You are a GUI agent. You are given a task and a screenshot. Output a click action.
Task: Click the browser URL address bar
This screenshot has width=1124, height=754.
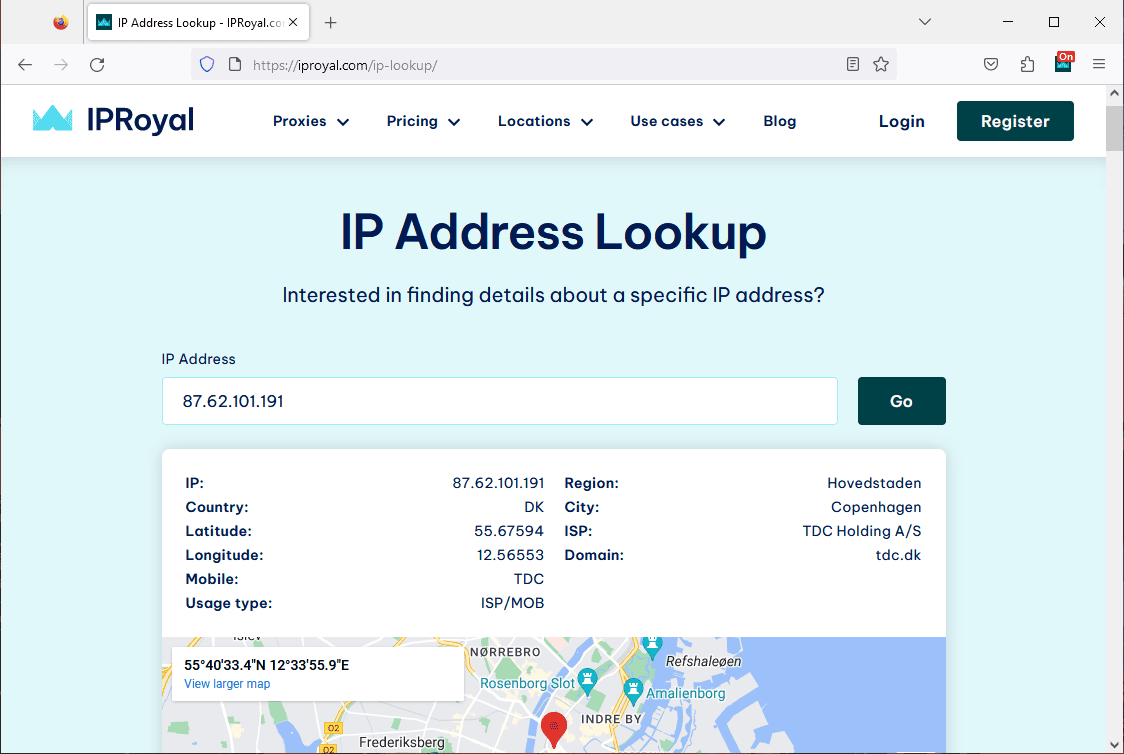pos(545,65)
